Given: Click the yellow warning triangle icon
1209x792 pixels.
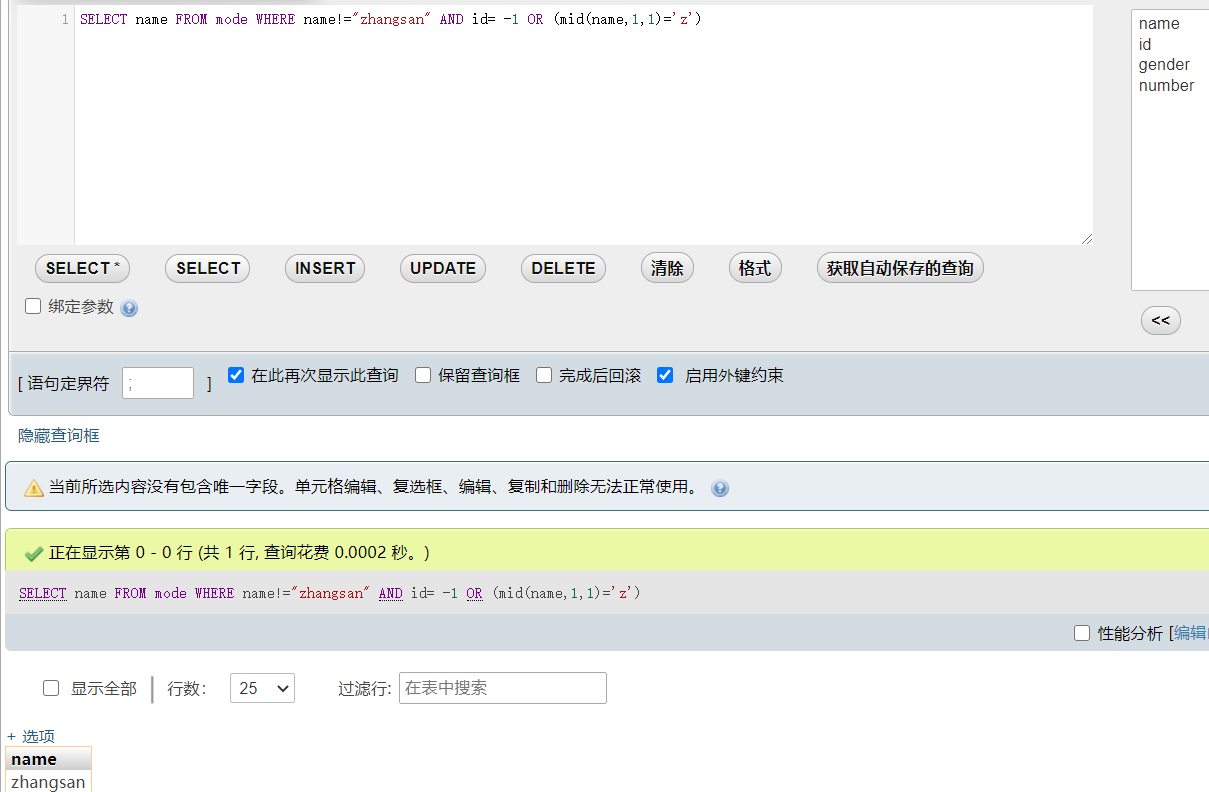Looking at the screenshot, I should pos(34,488).
